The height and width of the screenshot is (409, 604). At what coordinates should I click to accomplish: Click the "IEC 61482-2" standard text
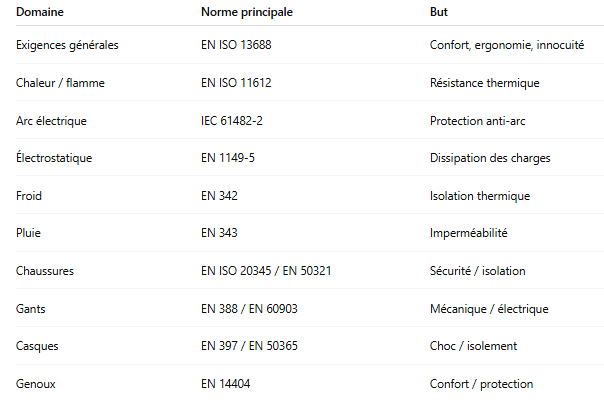tap(232, 121)
